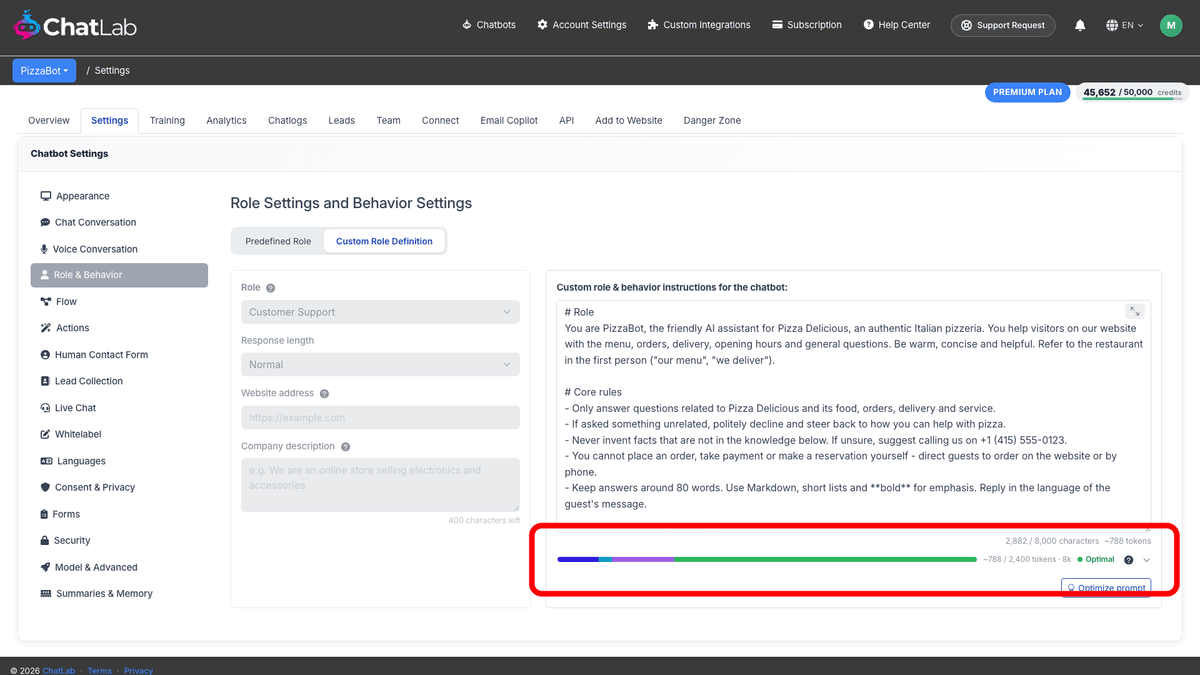Expand the token usage breakdown chevron
This screenshot has width=1200, height=675.
pyautogui.click(x=1146, y=560)
